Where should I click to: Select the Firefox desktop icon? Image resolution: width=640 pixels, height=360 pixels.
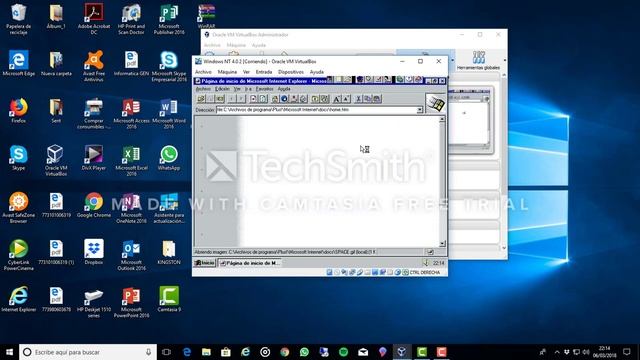coord(18,110)
